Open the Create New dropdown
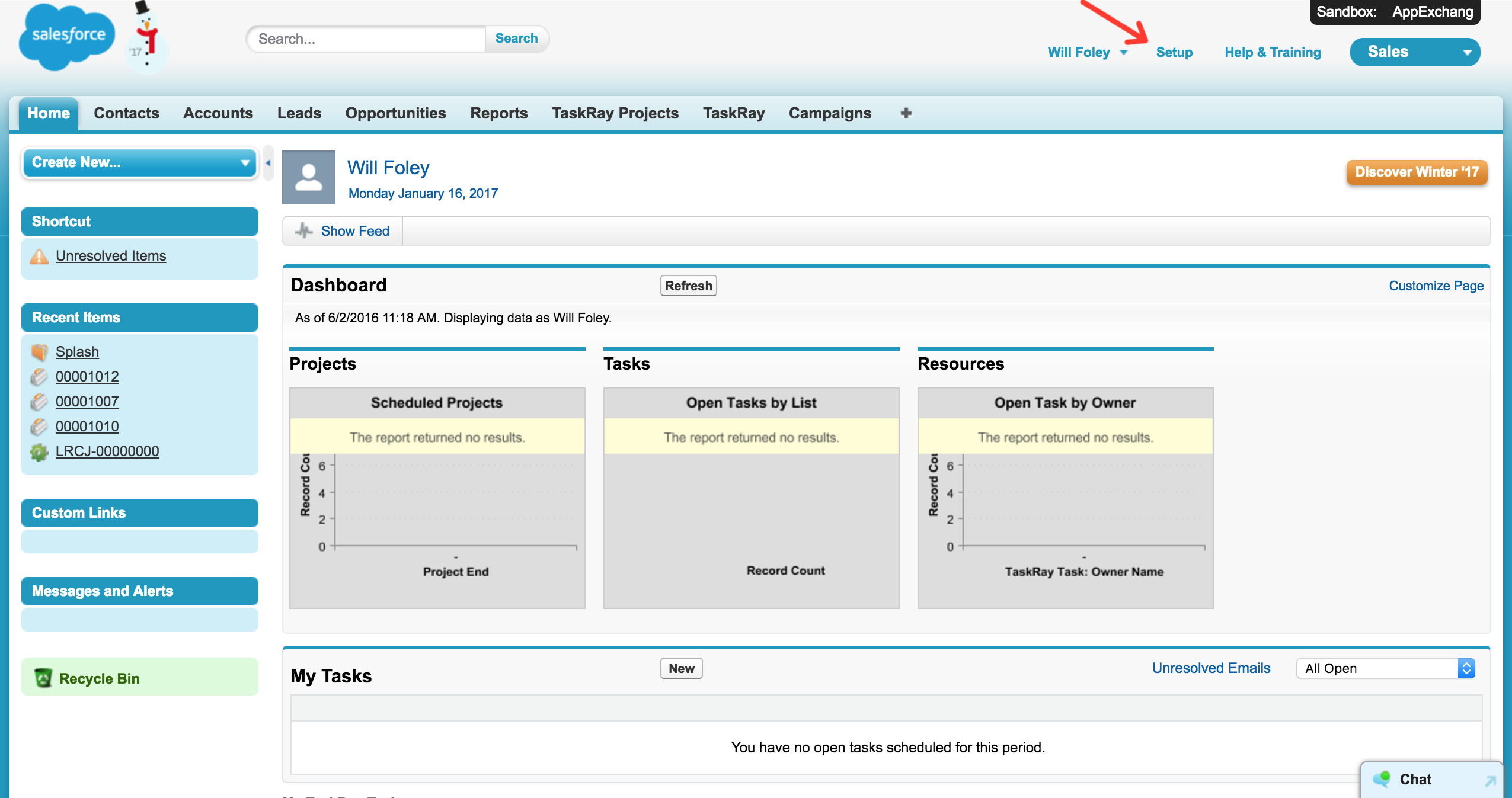This screenshot has width=1512, height=798. click(140, 162)
